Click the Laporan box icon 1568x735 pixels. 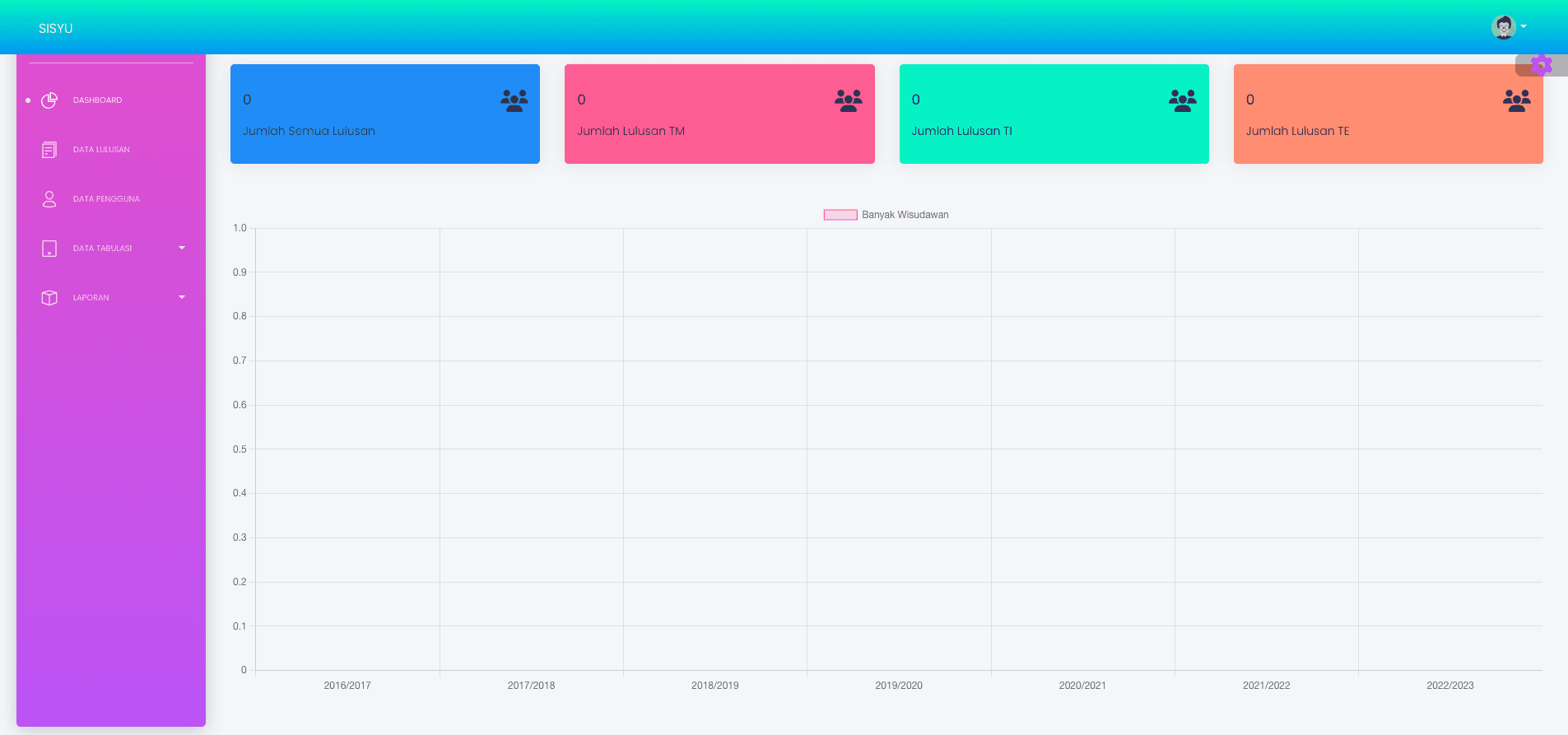tap(49, 298)
